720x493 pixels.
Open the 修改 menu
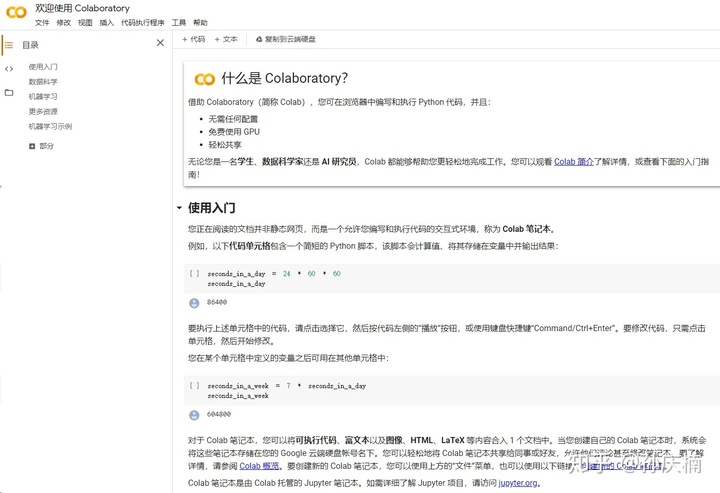pos(63,22)
